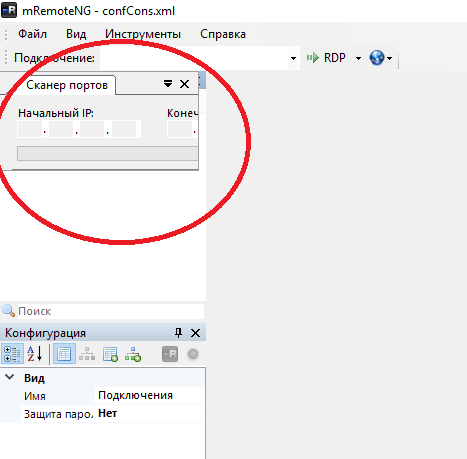The width and height of the screenshot is (467, 459).
Task: Click first octet of Начальный IP
Action: (30, 129)
